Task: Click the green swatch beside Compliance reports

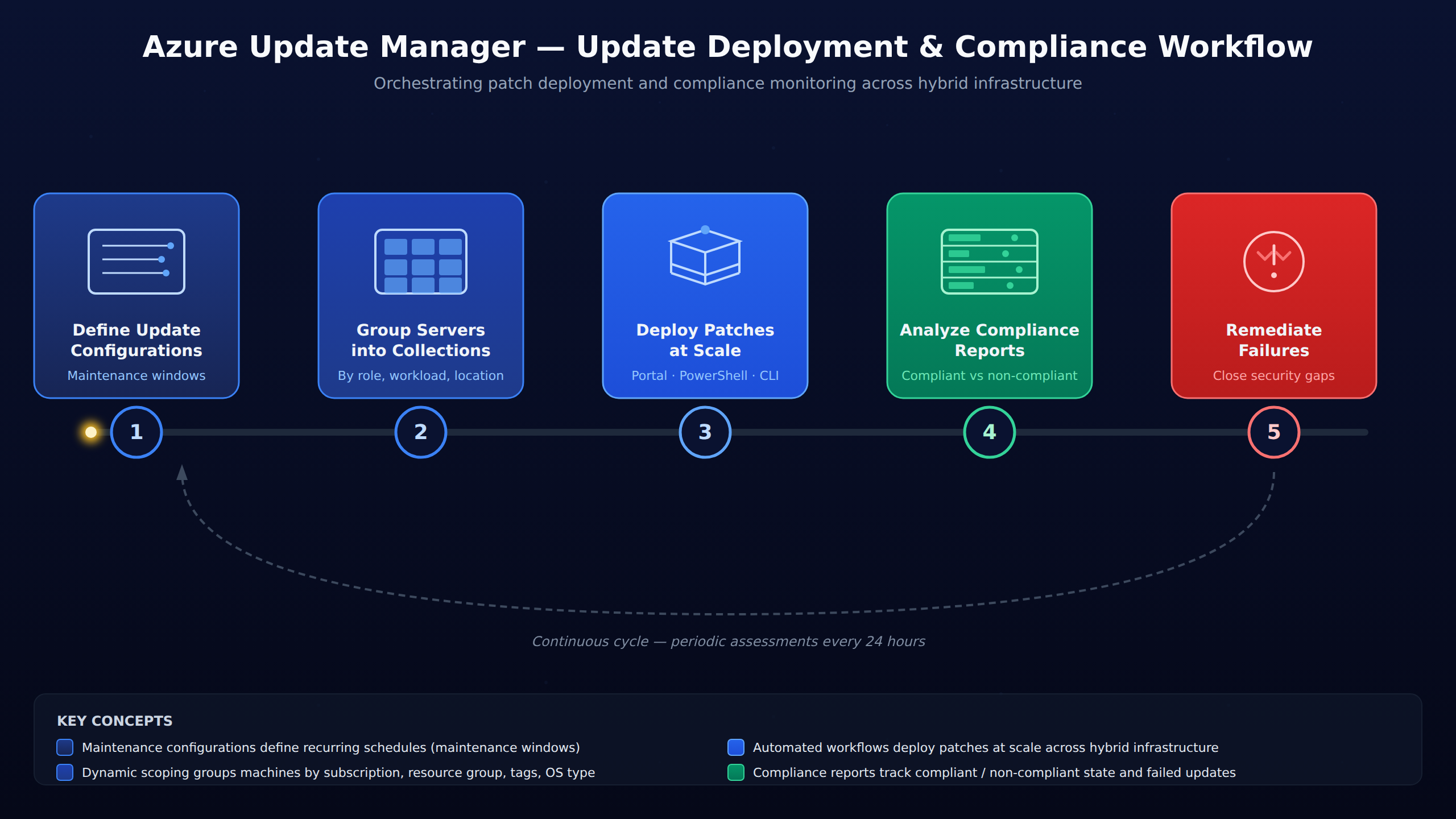Action: pos(736,772)
